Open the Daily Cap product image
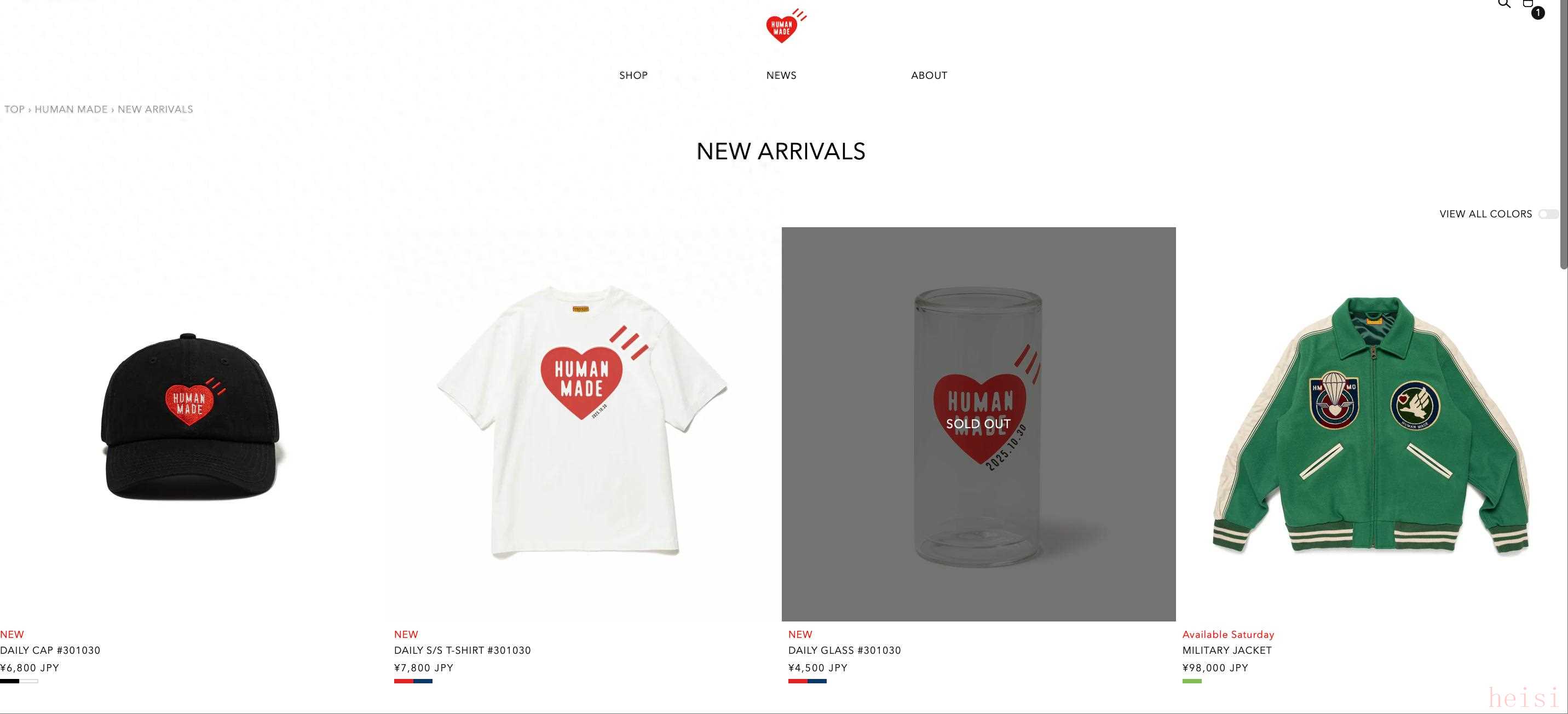The image size is (1568, 714). pyautogui.click(x=194, y=424)
